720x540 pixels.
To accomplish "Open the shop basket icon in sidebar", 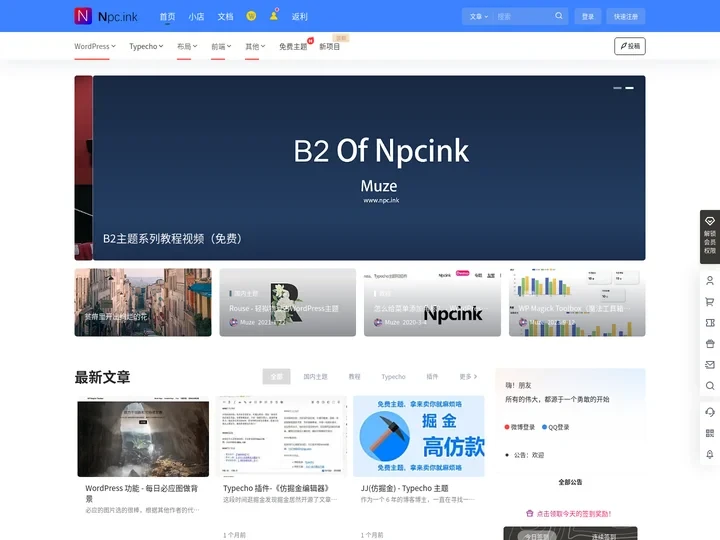I will tap(710, 343).
